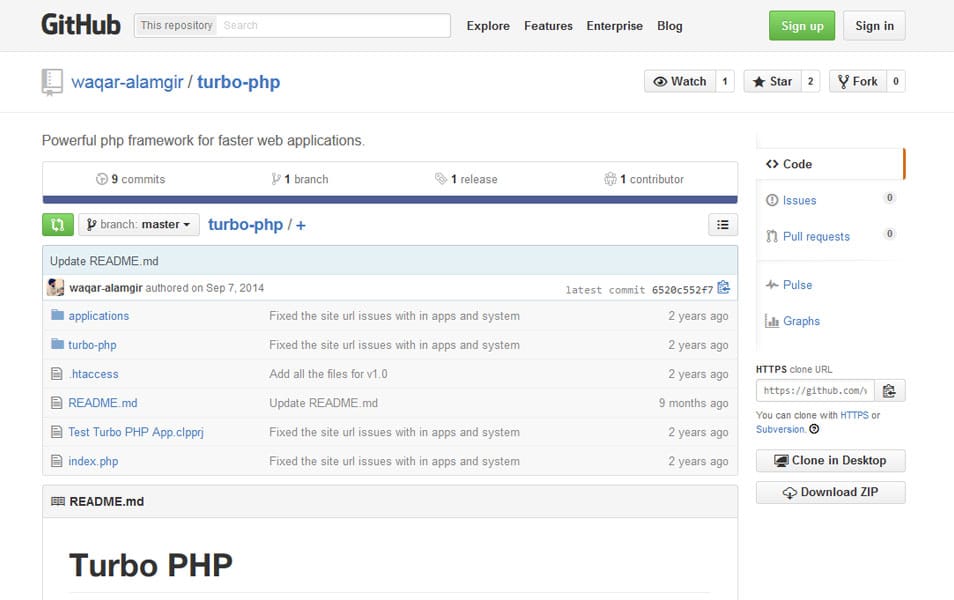
Task: Watch this repository
Action: click(680, 82)
